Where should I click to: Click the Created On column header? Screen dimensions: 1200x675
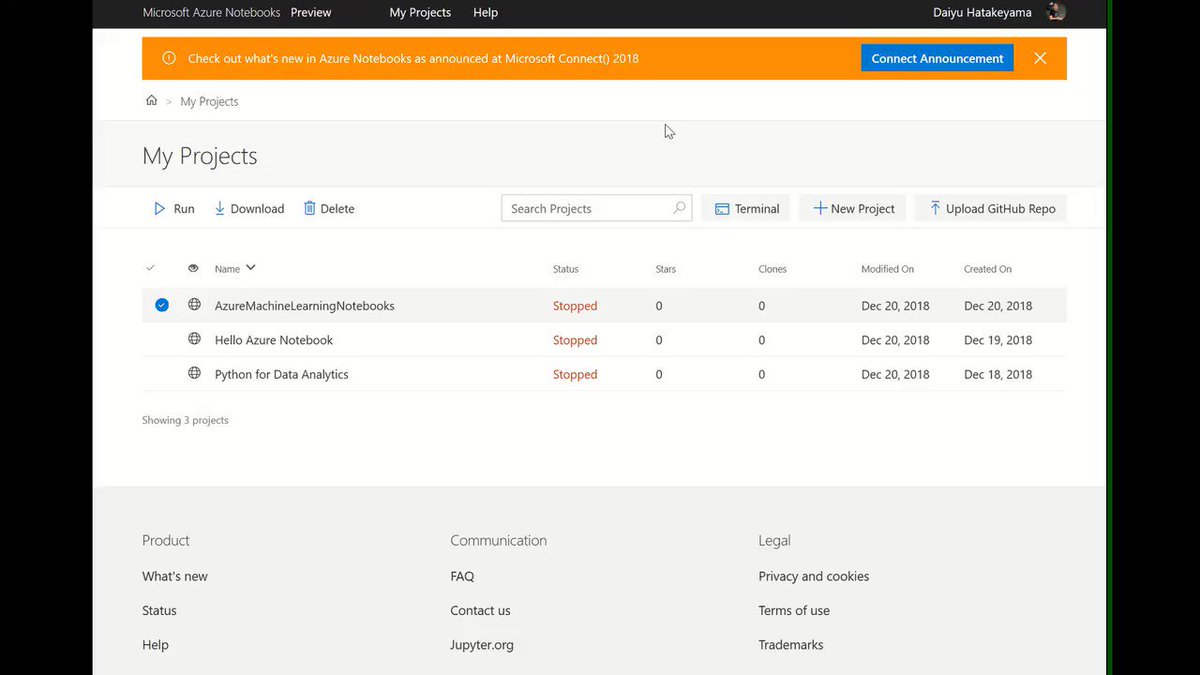pyautogui.click(x=988, y=269)
